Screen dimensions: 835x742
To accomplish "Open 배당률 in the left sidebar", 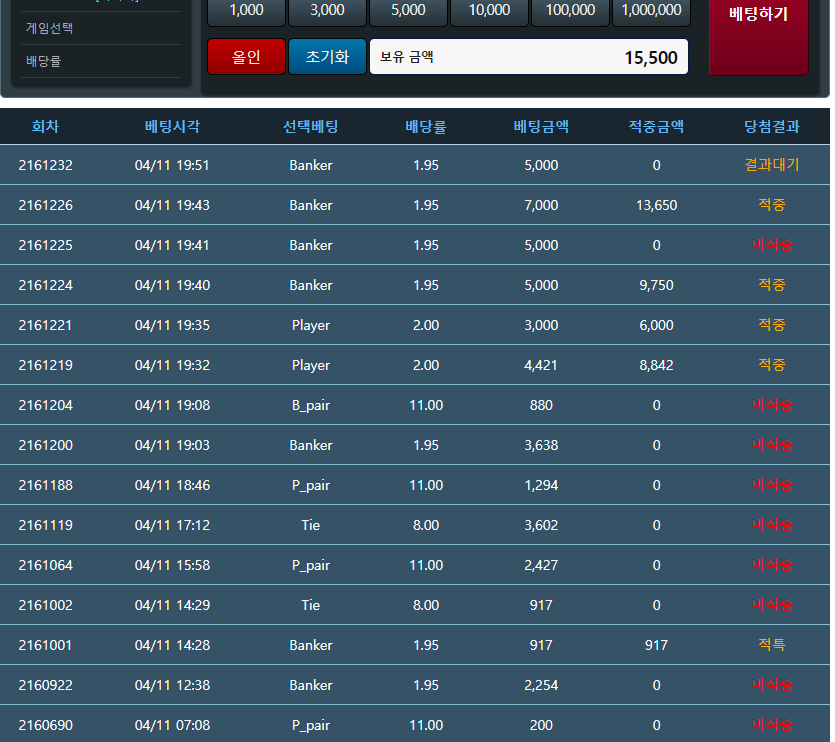I will 44,61.
